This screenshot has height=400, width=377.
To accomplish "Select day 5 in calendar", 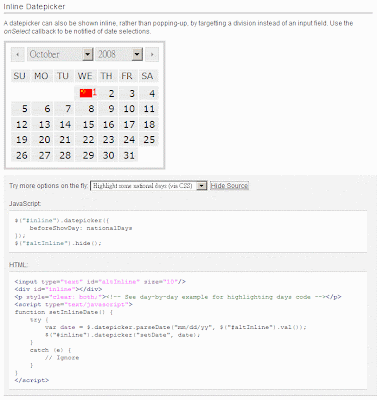I will (21, 109).
